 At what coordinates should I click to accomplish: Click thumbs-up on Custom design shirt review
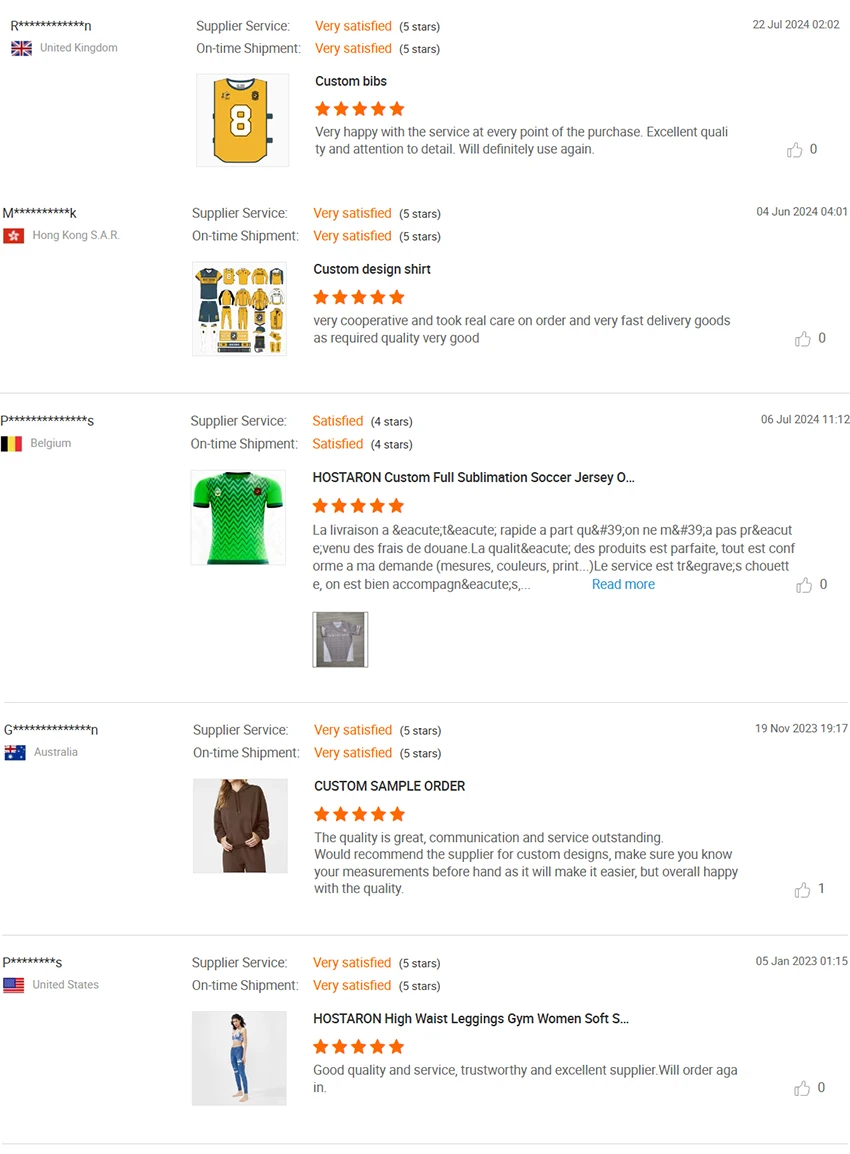802,339
